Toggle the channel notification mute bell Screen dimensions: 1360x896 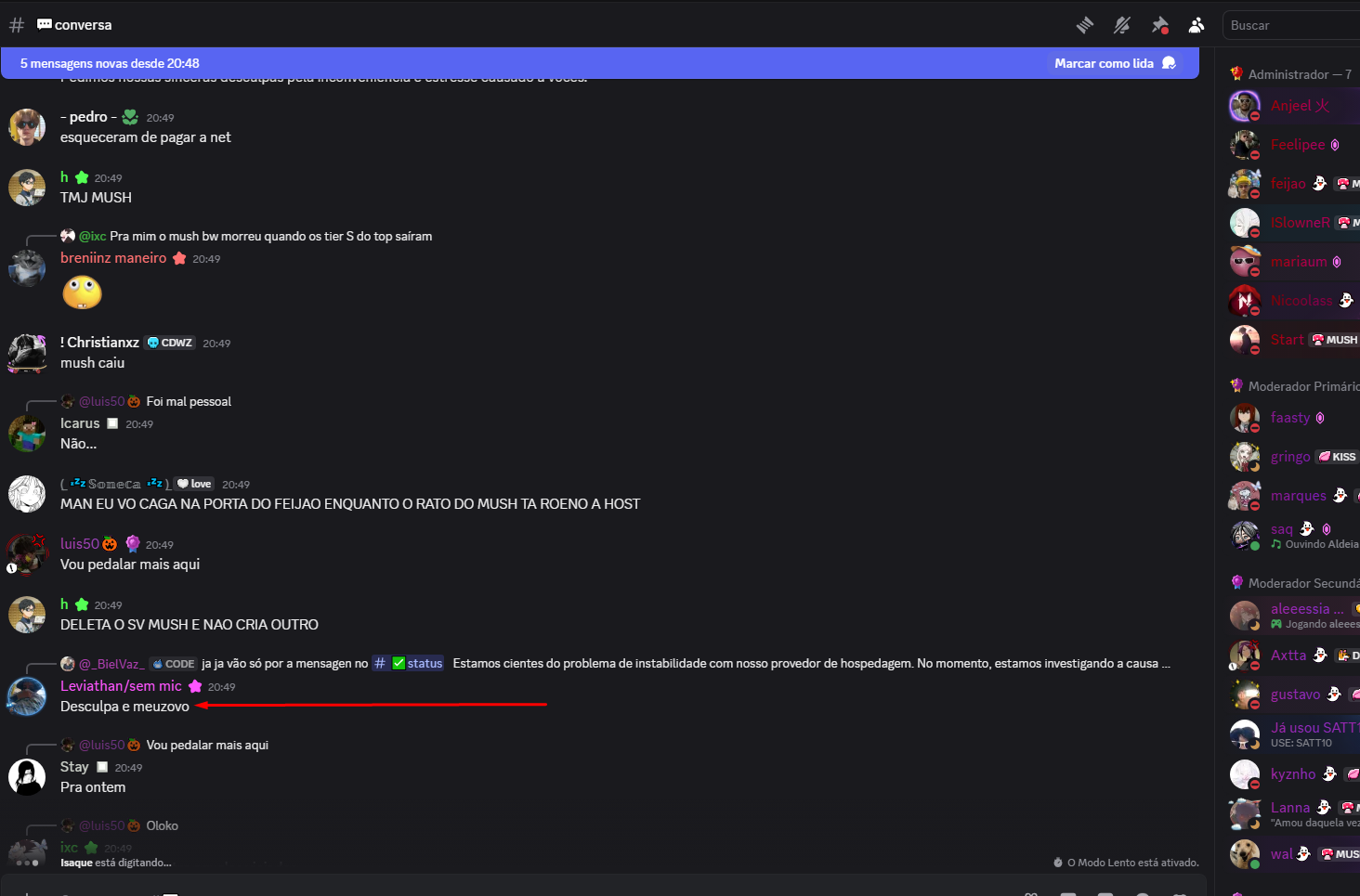pos(1121,25)
